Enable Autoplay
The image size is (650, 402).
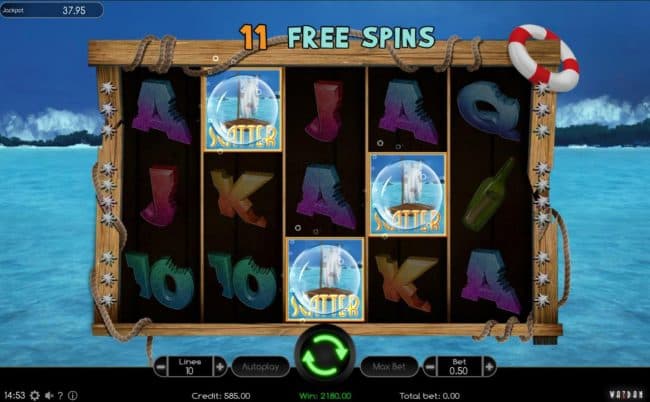[x=260, y=367]
